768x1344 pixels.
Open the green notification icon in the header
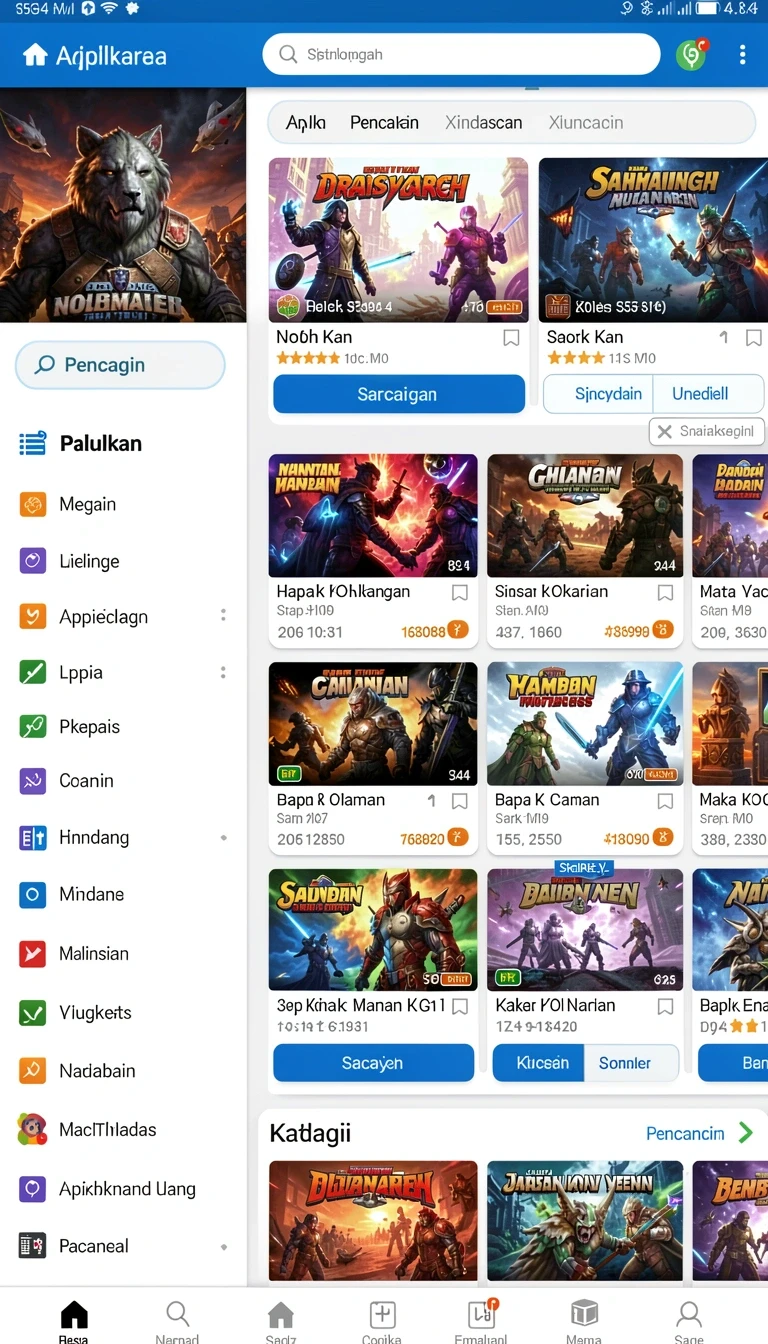pos(691,54)
